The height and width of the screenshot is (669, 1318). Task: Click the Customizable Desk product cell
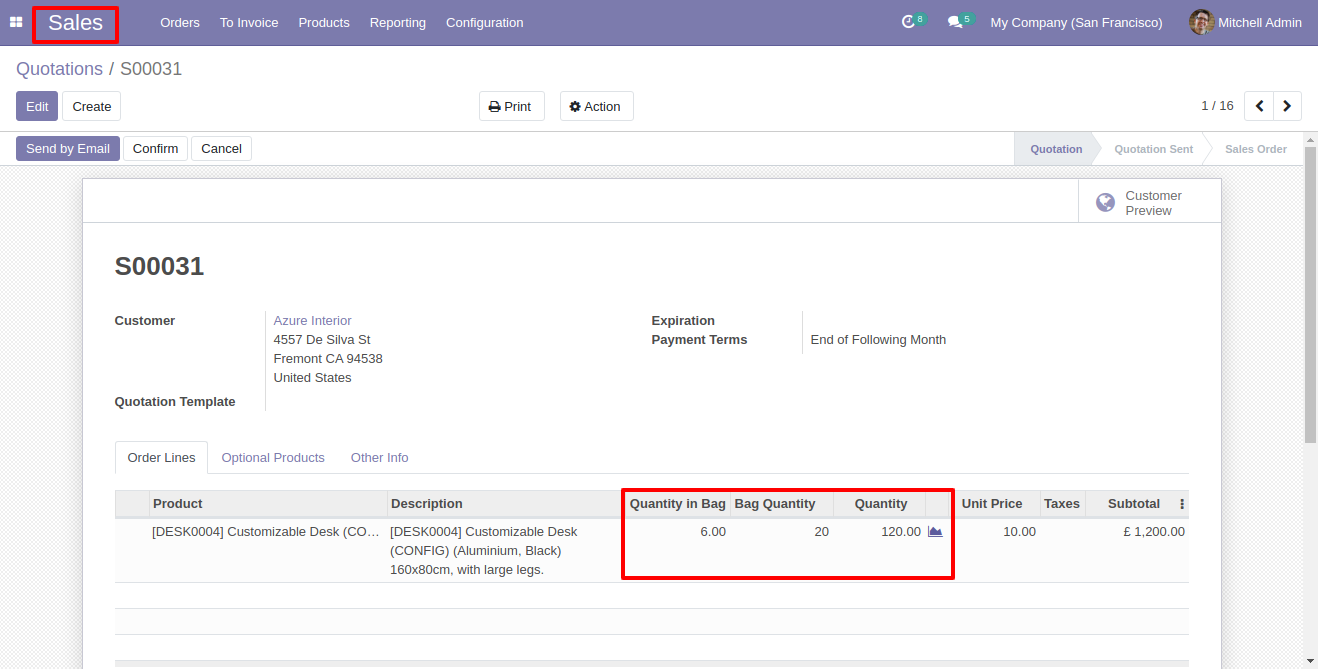coord(266,532)
